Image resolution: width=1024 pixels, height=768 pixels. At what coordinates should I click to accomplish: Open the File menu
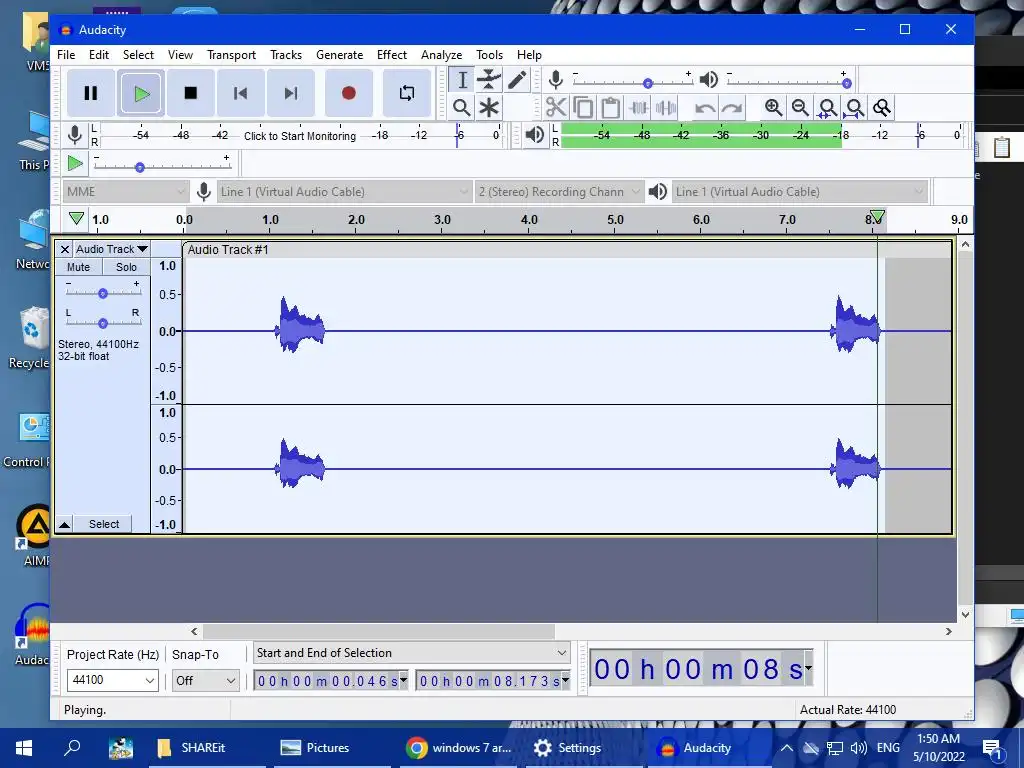[66, 55]
